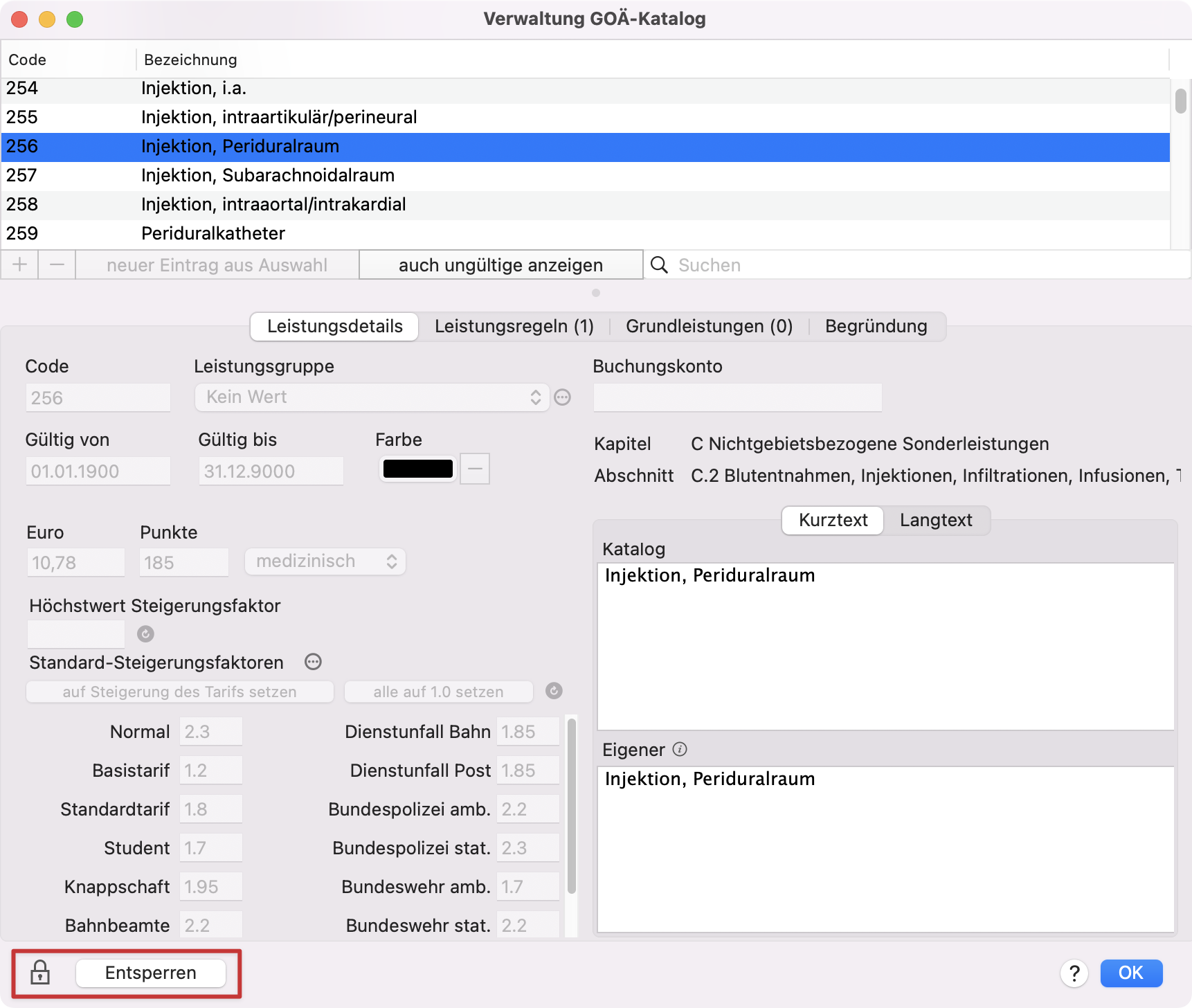Click the Gültig bis date field
1192x1008 pixels.
(x=271, y=471)
